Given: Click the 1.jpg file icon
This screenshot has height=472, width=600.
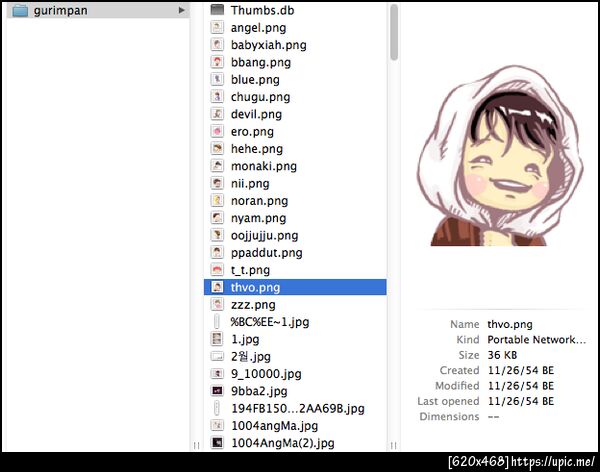Looking at the screenshot, I should [x=217, y=339].
